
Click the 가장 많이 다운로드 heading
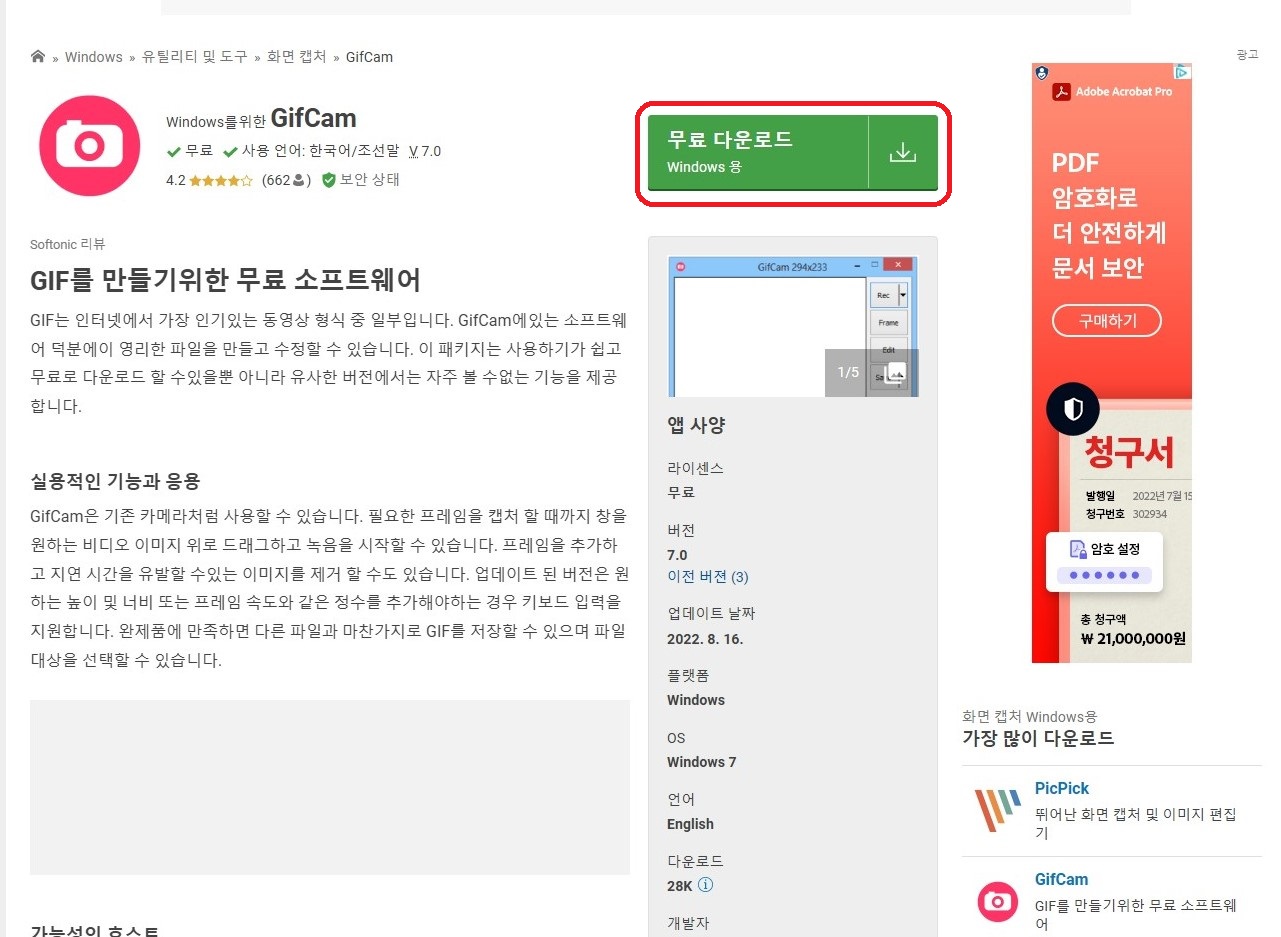[1038, 739]
